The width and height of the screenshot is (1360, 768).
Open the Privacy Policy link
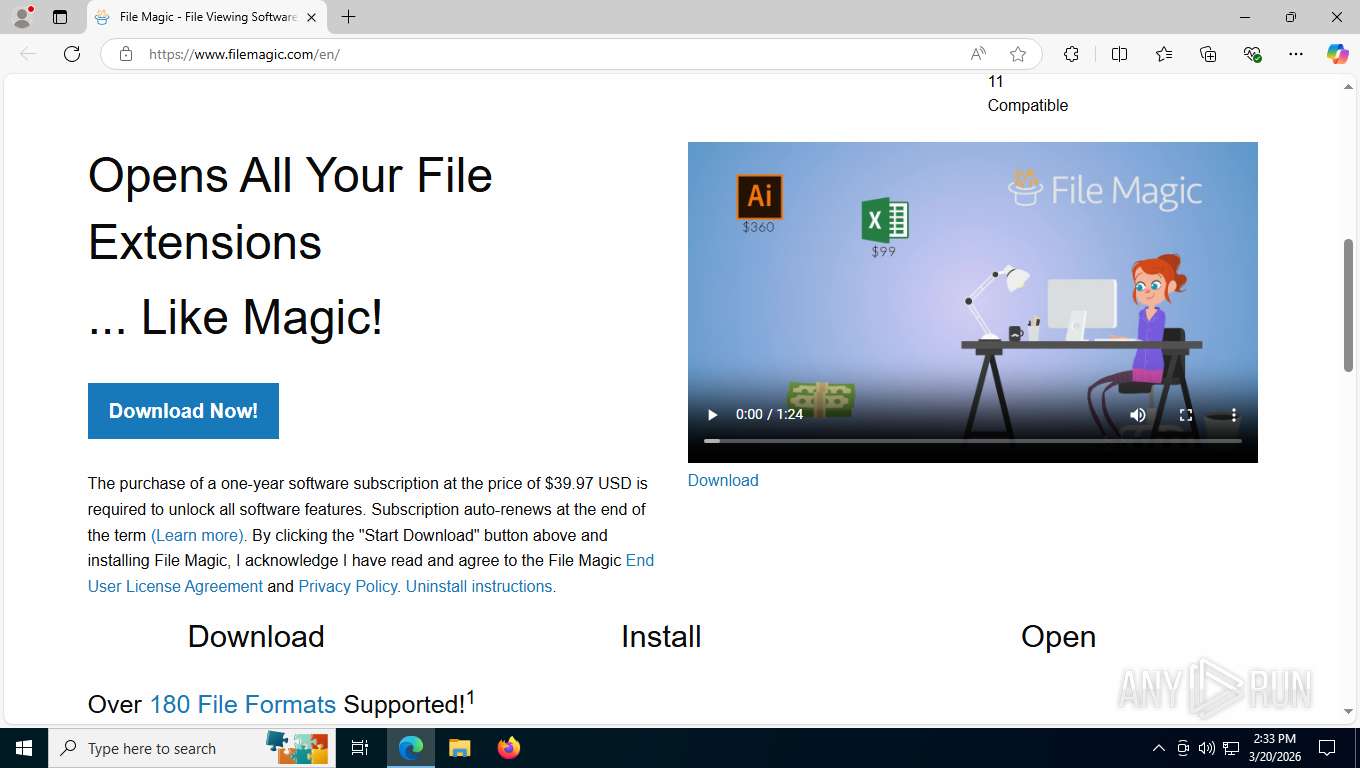pyautogui.click(x=349, y=586)
